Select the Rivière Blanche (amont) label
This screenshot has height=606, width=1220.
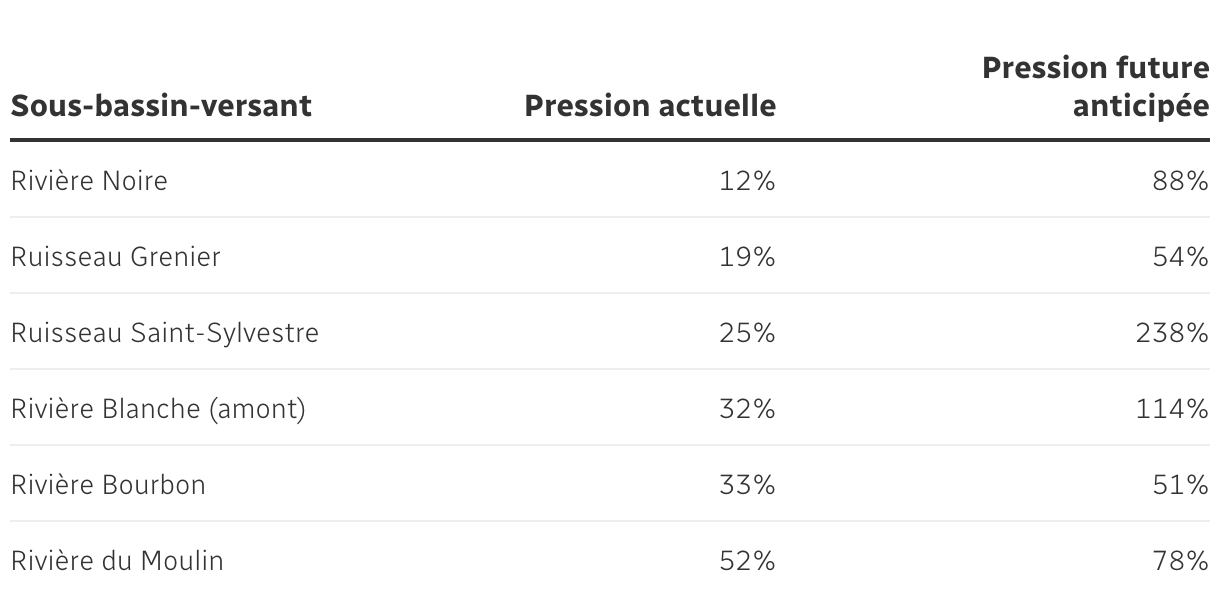click(158, 409)
